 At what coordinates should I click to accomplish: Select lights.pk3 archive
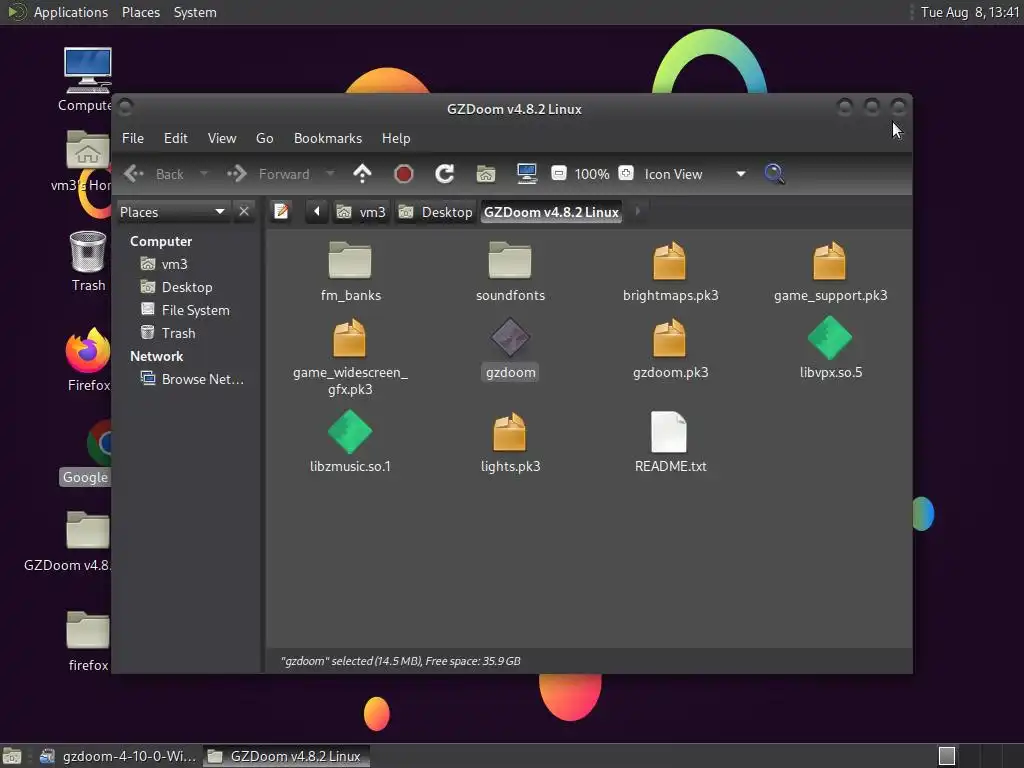[x=510, y=441]
